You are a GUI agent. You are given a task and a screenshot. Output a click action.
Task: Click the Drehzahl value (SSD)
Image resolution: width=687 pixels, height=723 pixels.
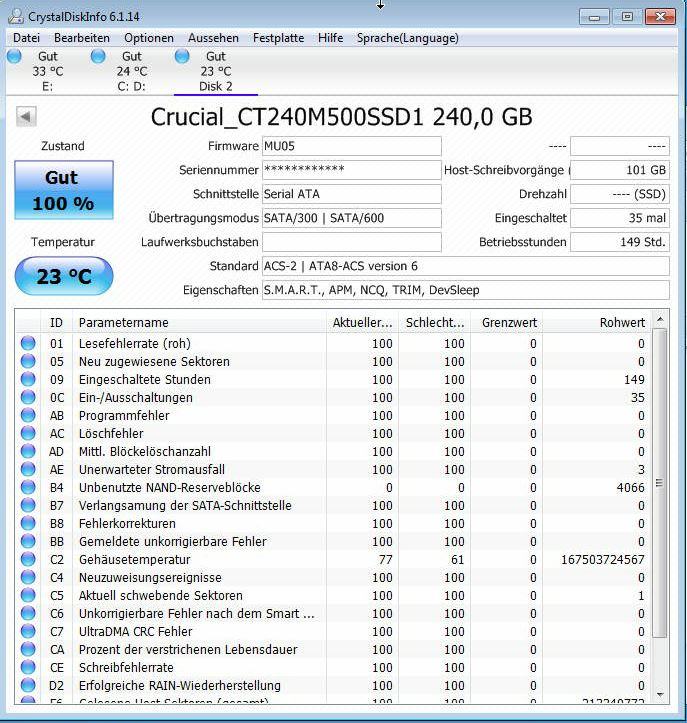620,194
